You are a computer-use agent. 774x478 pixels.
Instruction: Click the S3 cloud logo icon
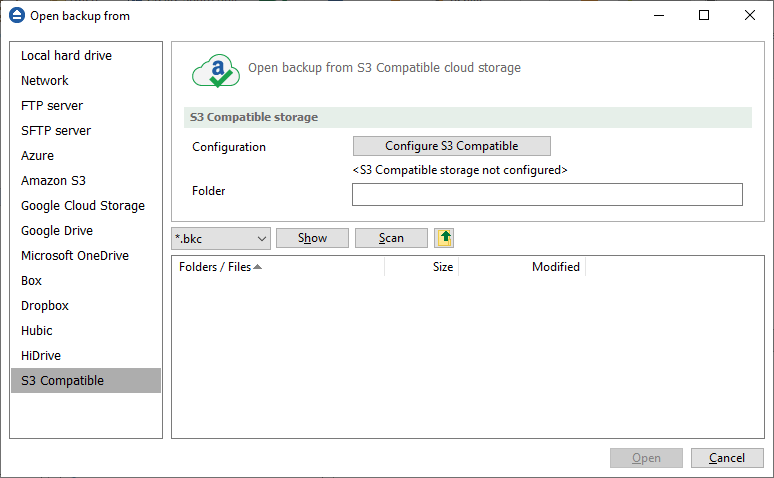point(216,71)
